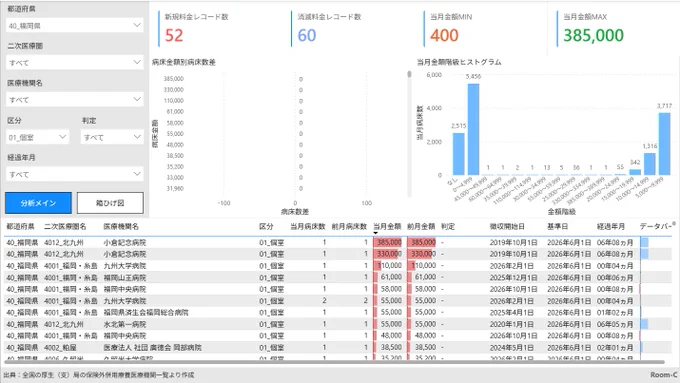Click the データバー column header
The width and height of the screenshot is (680, 383).
point(655,226)
